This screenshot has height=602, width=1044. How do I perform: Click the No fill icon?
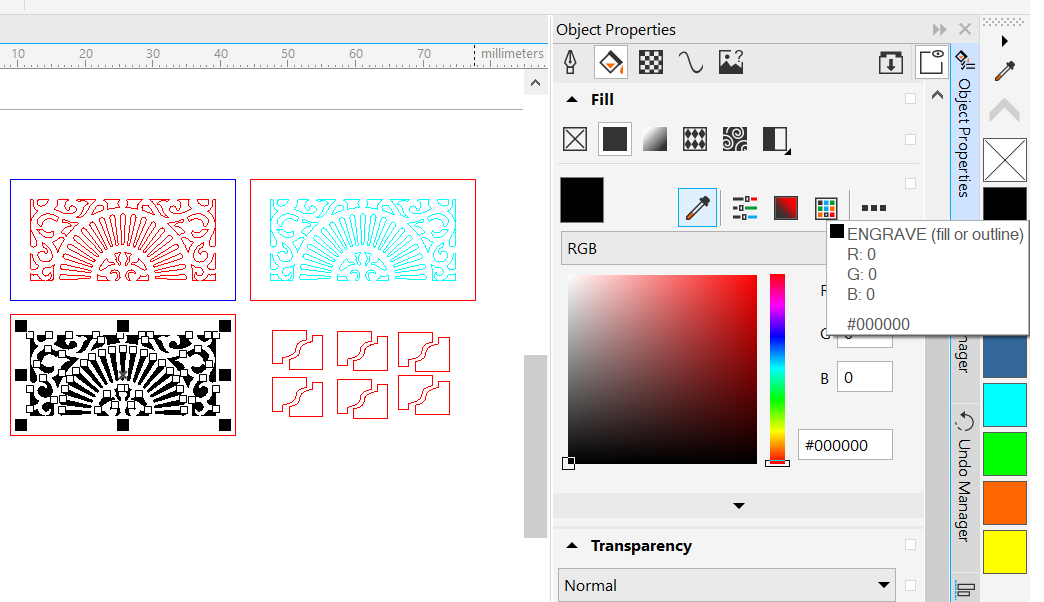[x=575, y=139]
